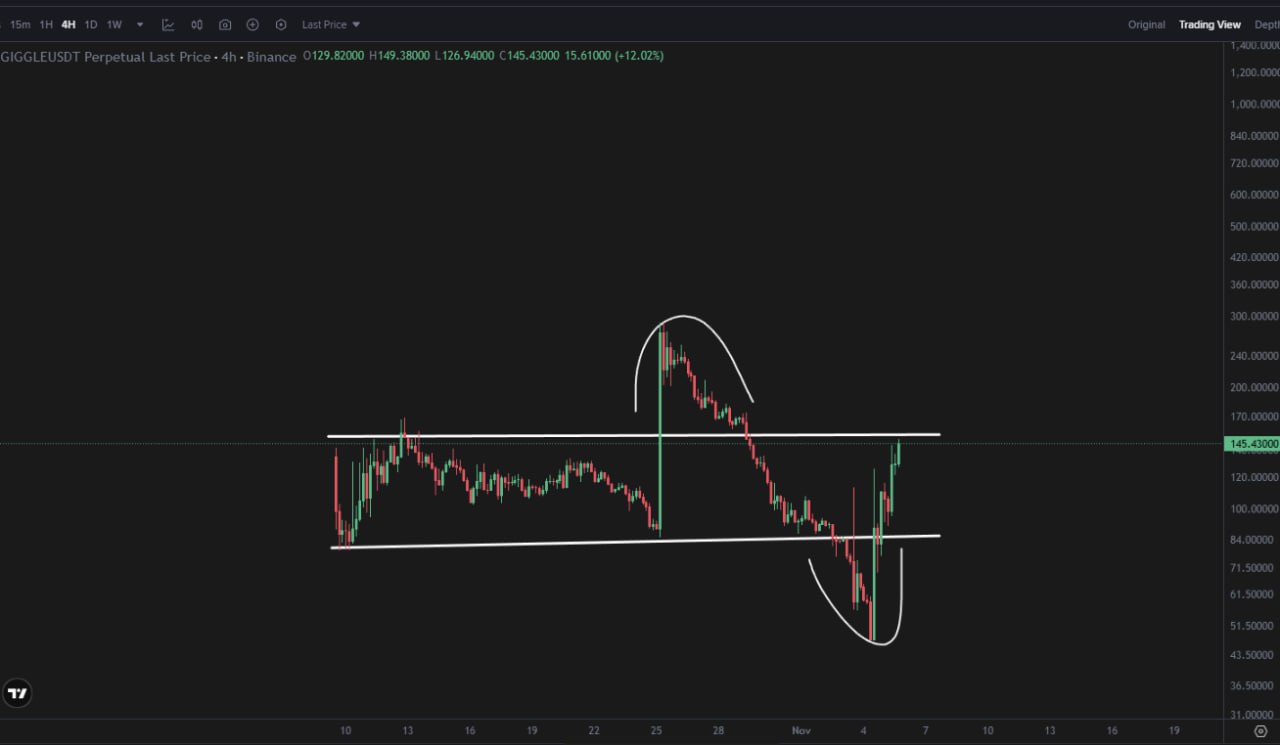Screen dimensions: 1280x745
Task: Click the 145.43000 current price label
Action: 1251,443
